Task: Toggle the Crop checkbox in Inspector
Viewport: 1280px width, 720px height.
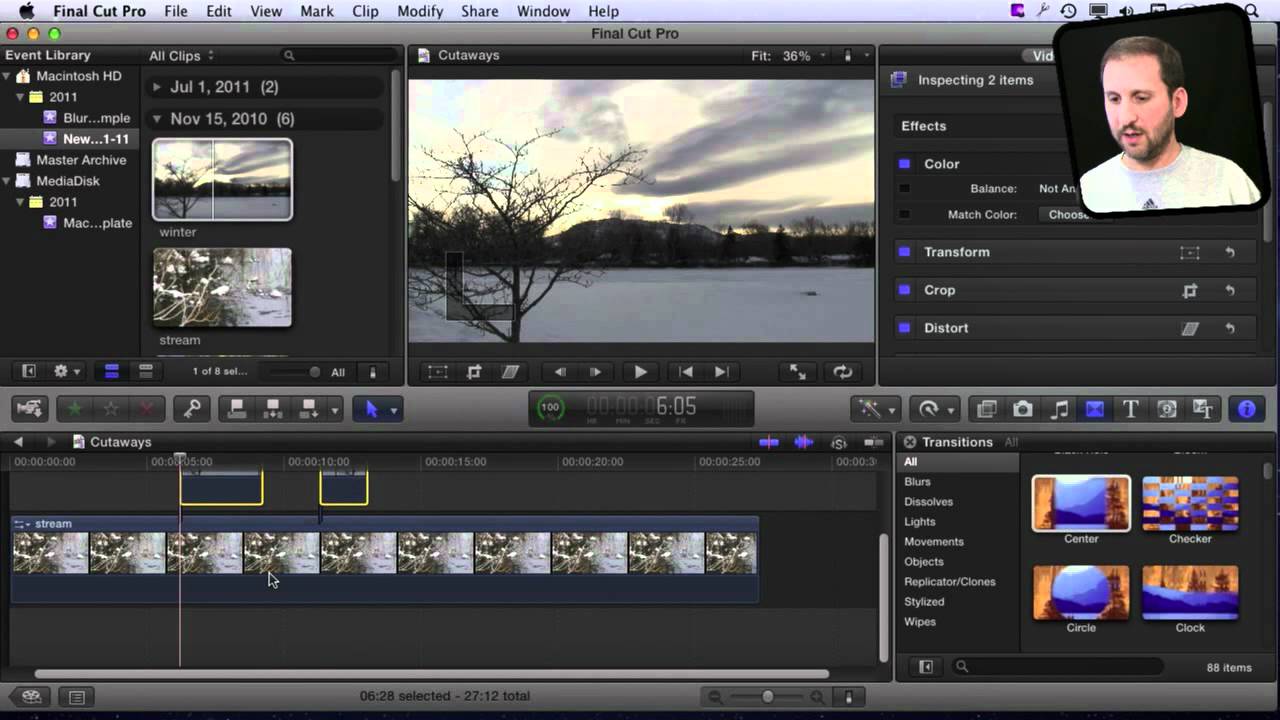Action: pyautogui.click(x=904, y=290)
